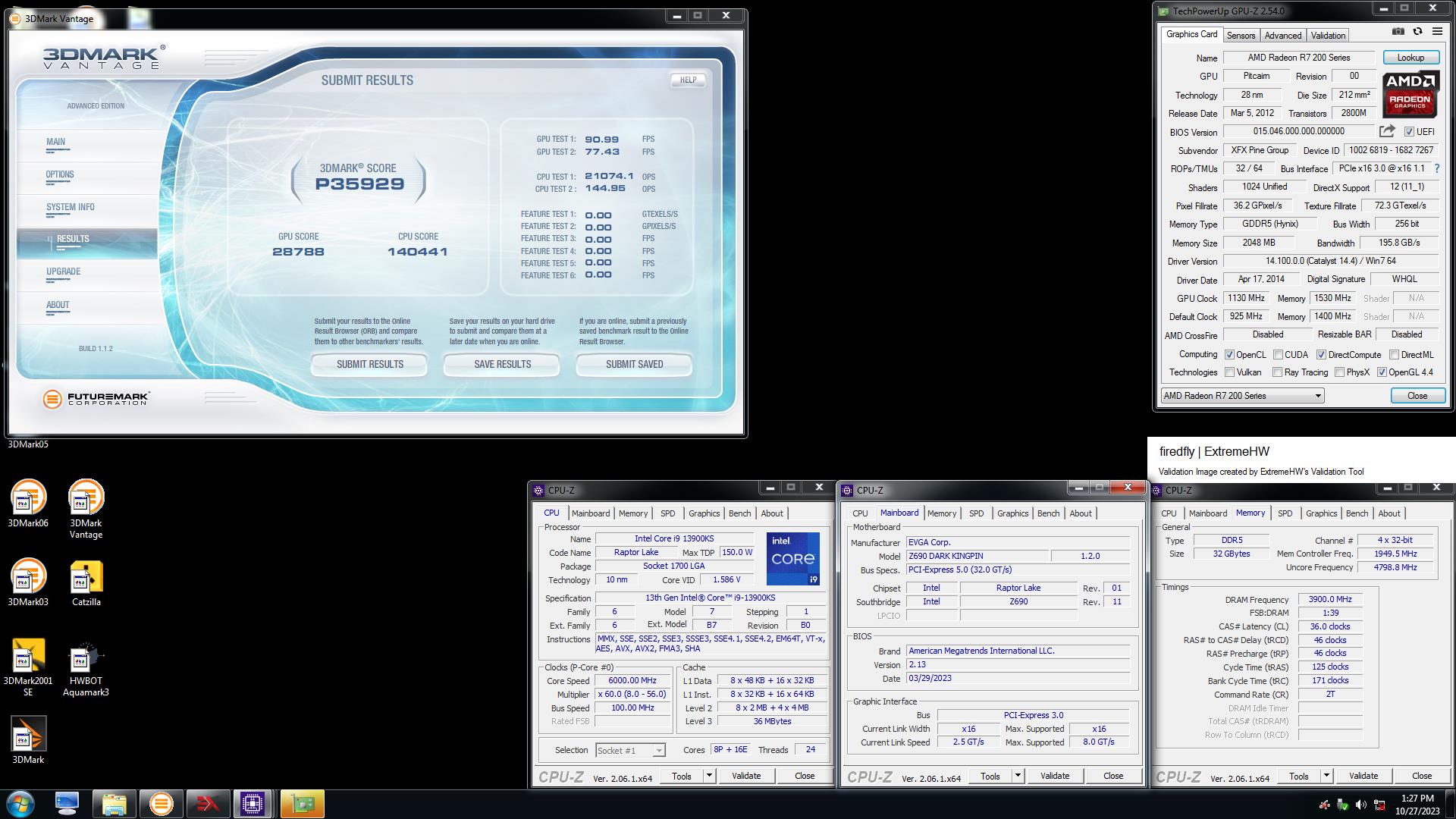Toggle the DirectML checkbox
1456x819 pixels.
coord(1394,355)
